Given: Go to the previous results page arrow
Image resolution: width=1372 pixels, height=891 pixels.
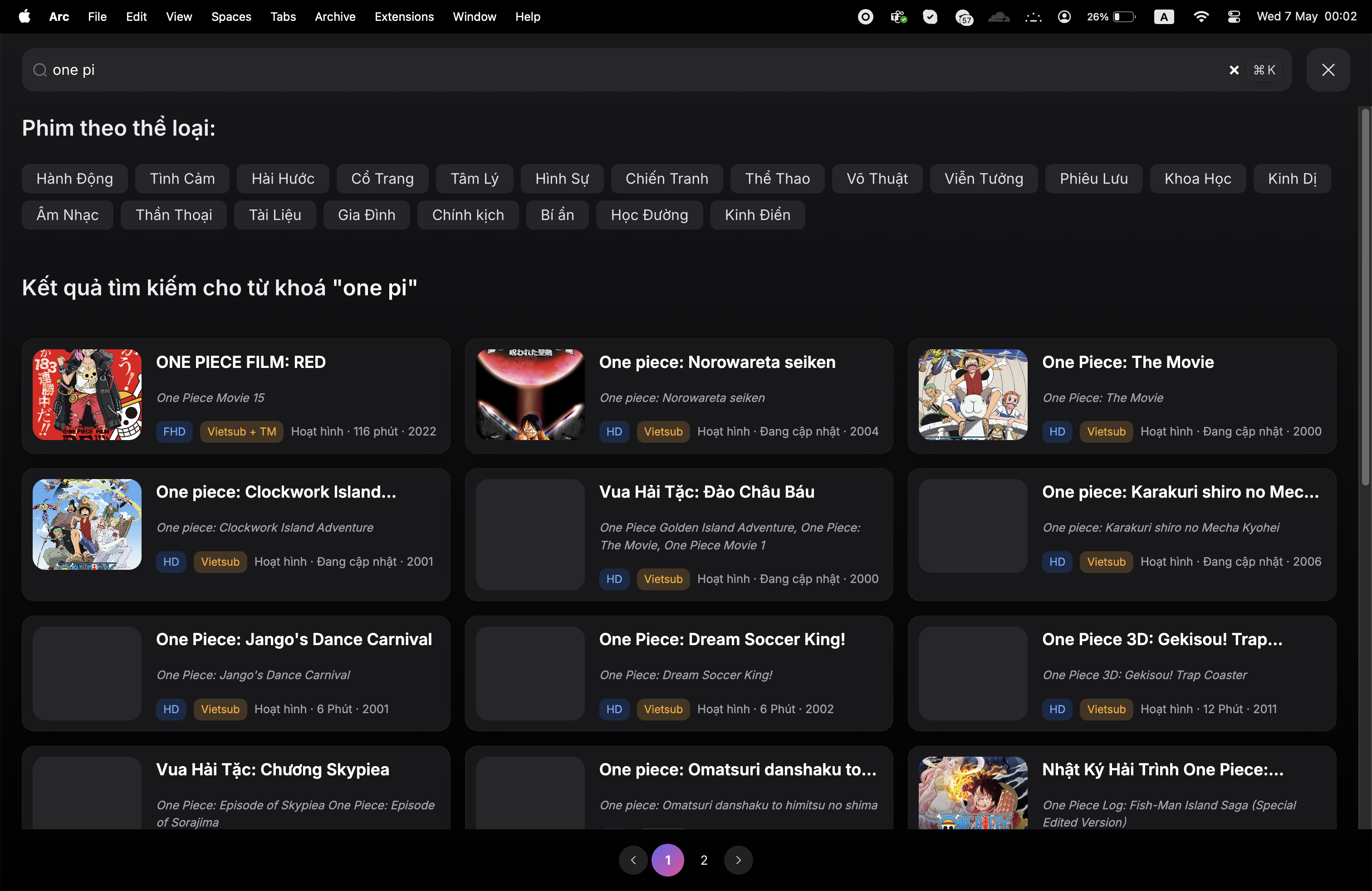Looking at the screenshot, I should 633,859.
